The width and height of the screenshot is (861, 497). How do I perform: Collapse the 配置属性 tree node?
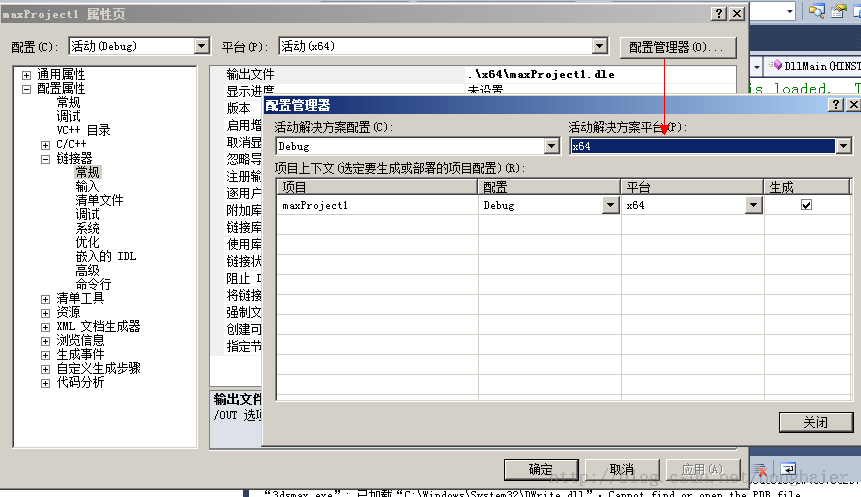tap(26, 89)
